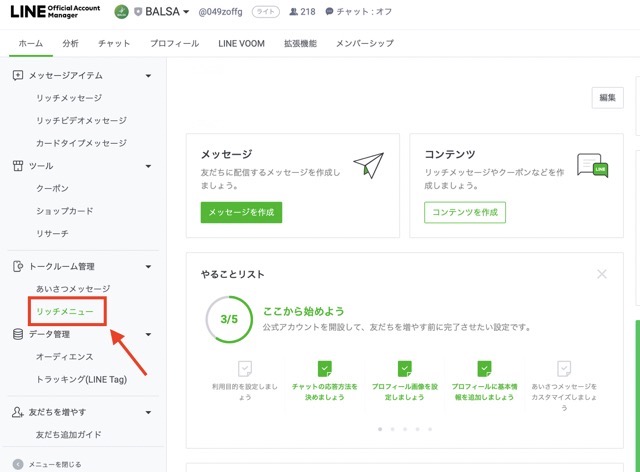Viewport: 640px width, 472px height.
Task: Open リッチメニュー in sidebar
Action: coord(65,311)
